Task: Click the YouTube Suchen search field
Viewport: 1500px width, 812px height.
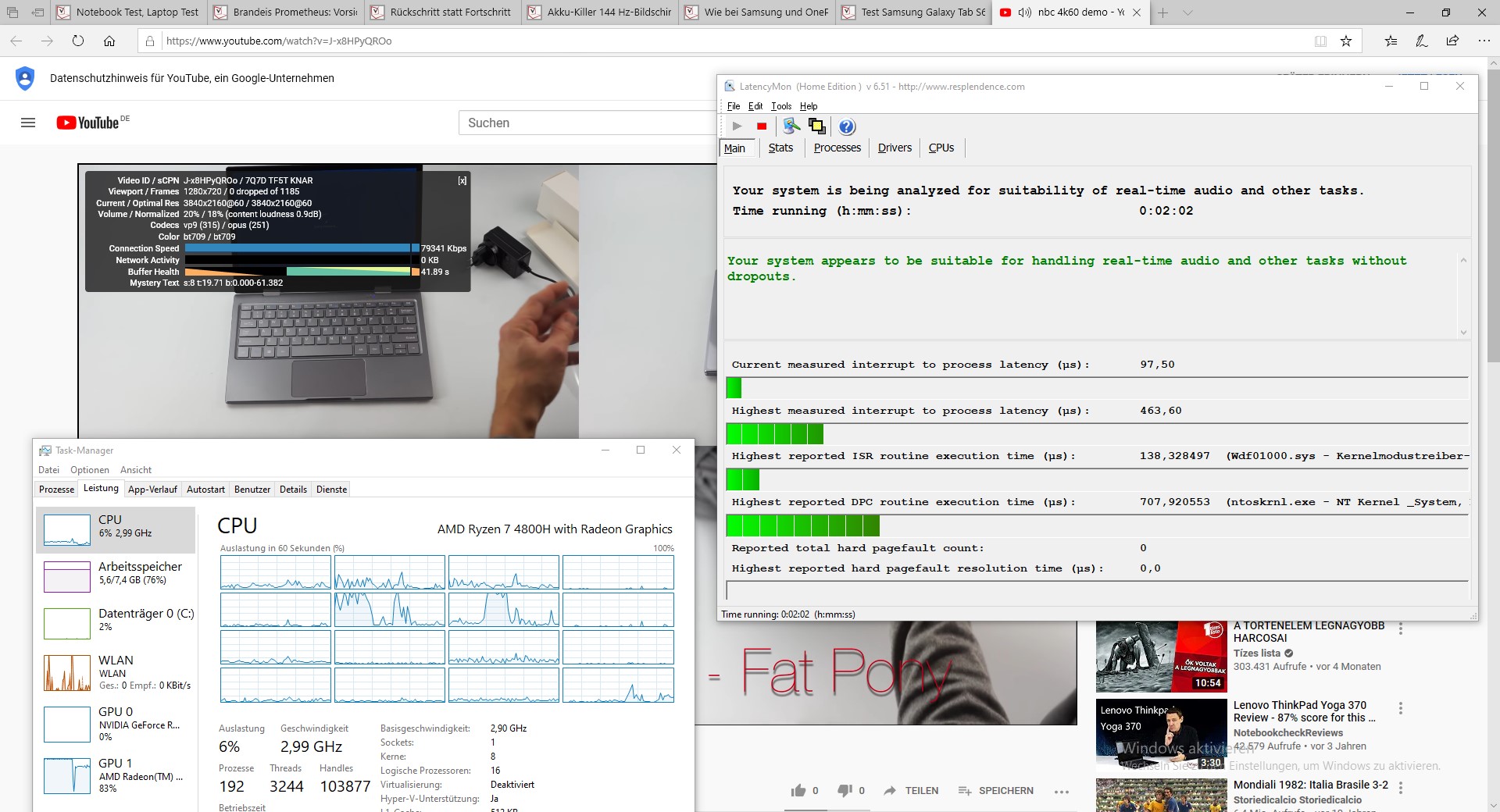Action: coord(587,123)
